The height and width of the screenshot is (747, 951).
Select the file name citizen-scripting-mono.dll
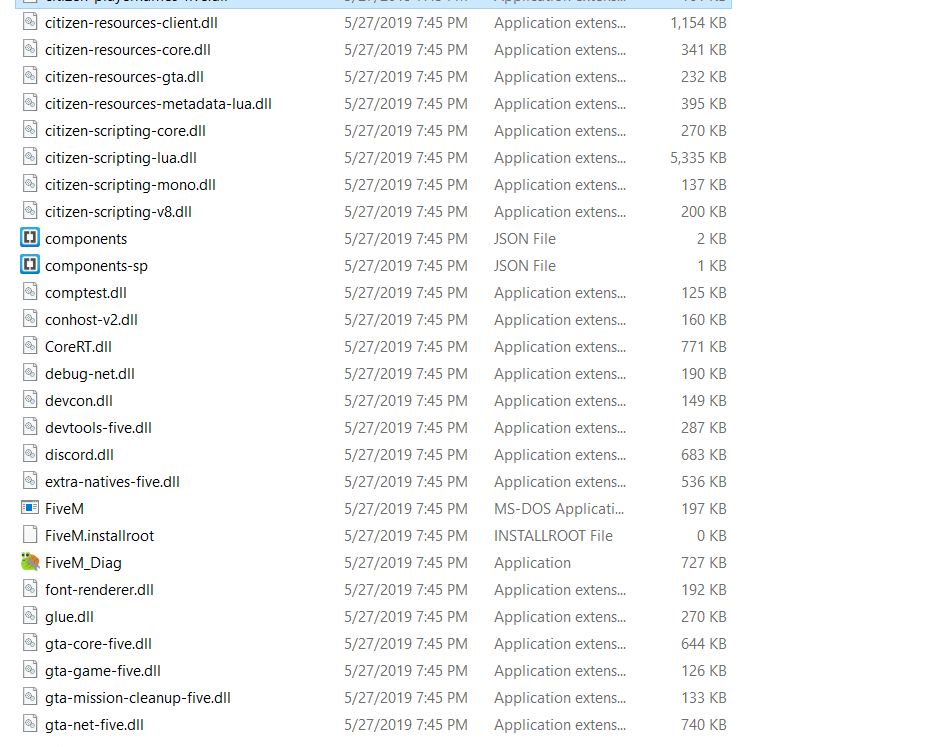[x=130, y=185]
